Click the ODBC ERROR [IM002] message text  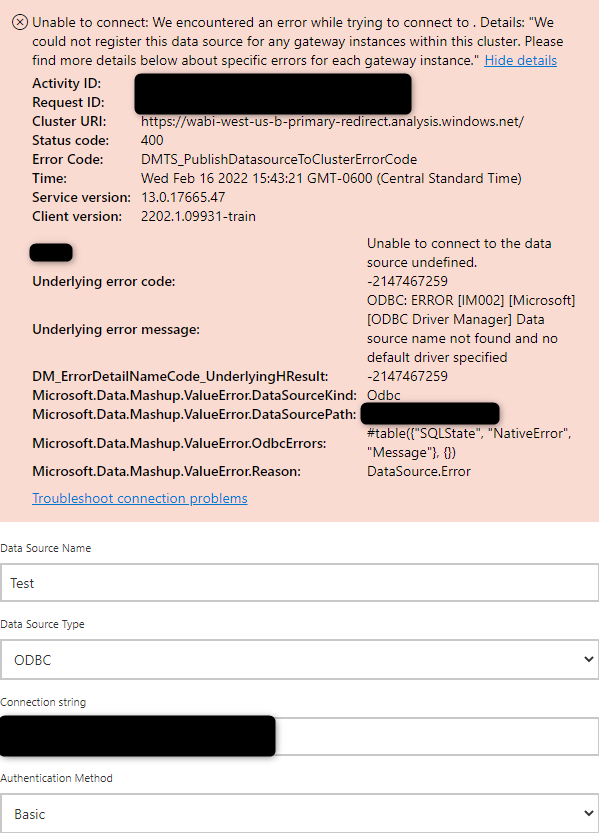tap(471, 329)
